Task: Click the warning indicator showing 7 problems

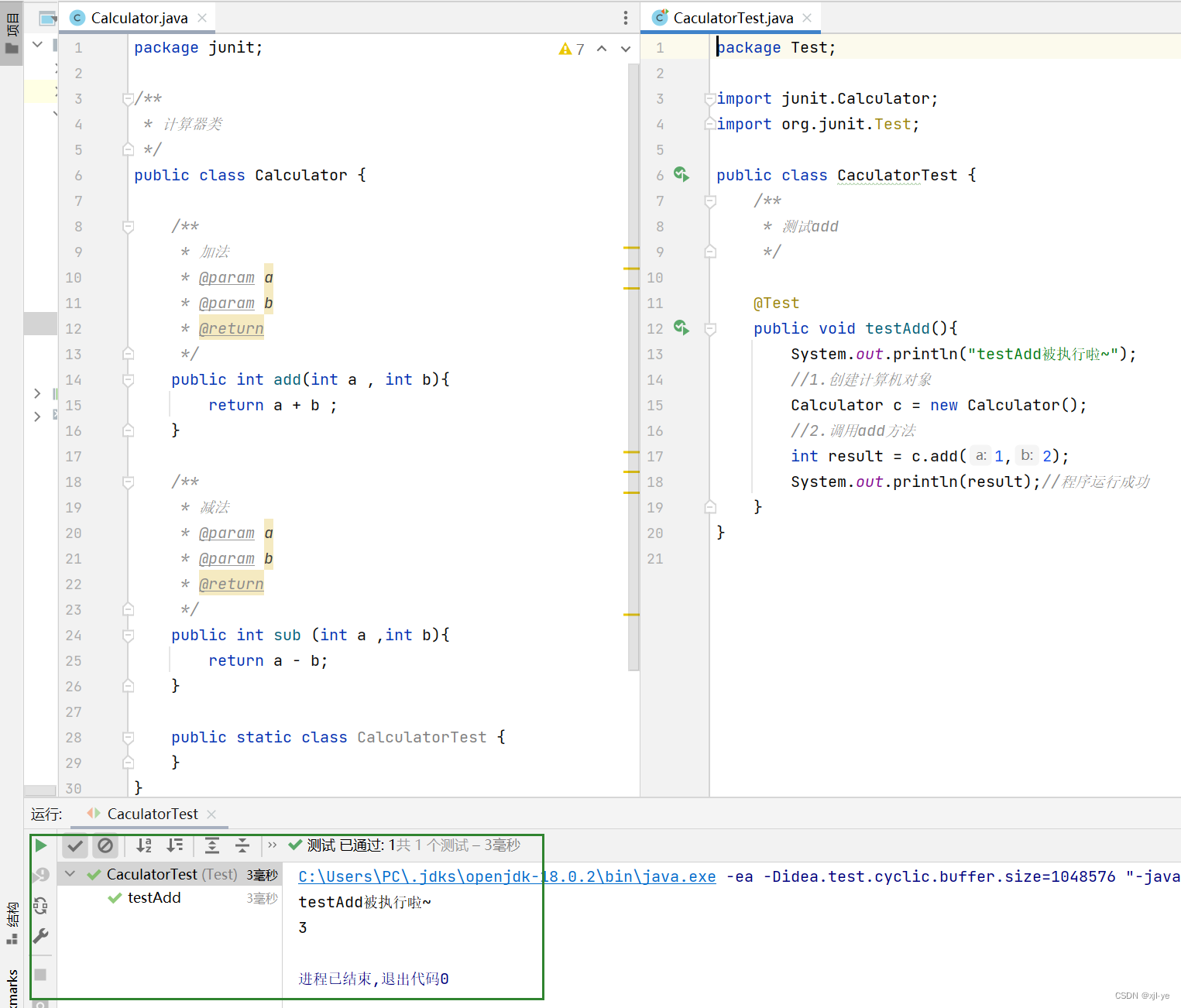Action: coord(572,49)
